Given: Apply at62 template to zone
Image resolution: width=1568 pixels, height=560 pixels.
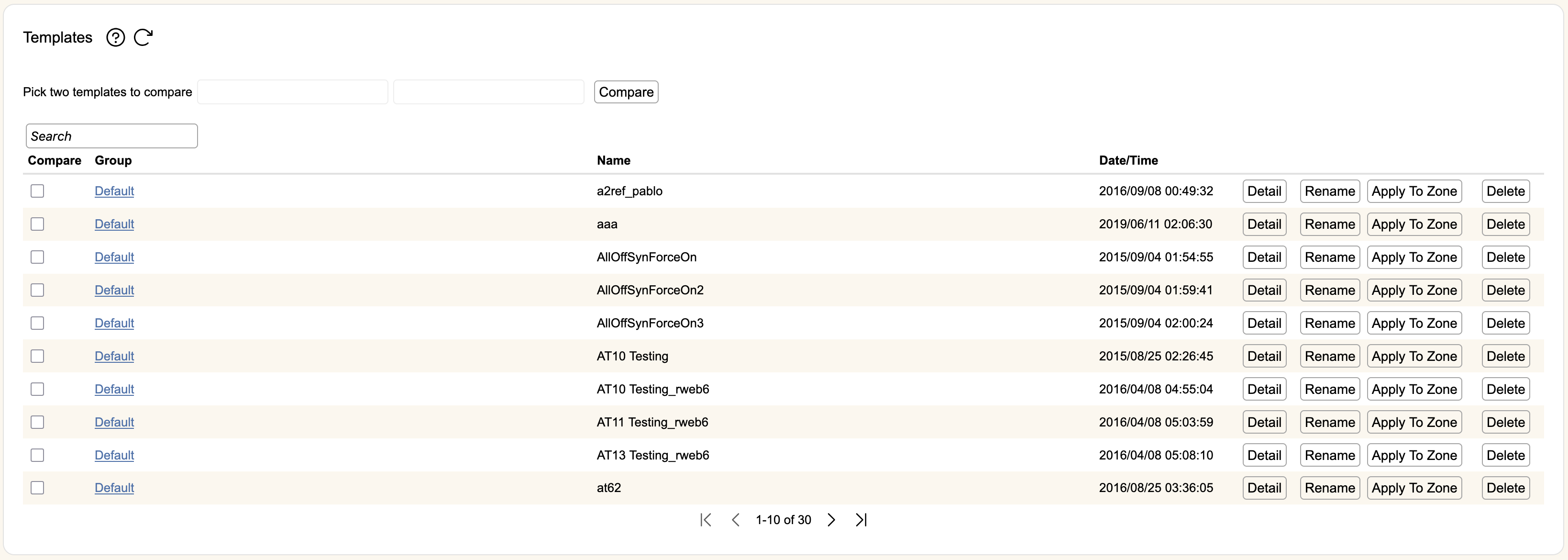Looking at the screenshot, I should [x=1414, y=488].
